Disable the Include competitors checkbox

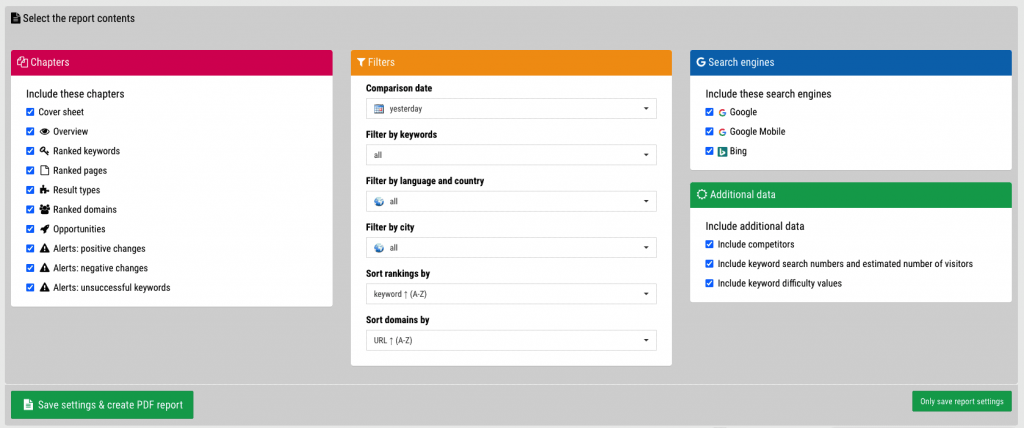point(709,244)
